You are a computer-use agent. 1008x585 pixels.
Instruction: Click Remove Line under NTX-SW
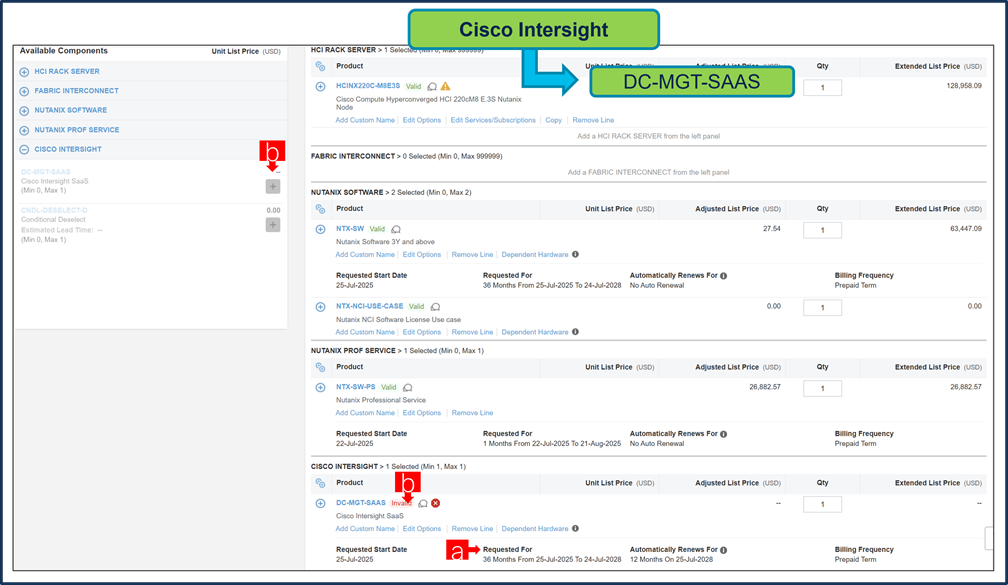[x=472, y=255]
